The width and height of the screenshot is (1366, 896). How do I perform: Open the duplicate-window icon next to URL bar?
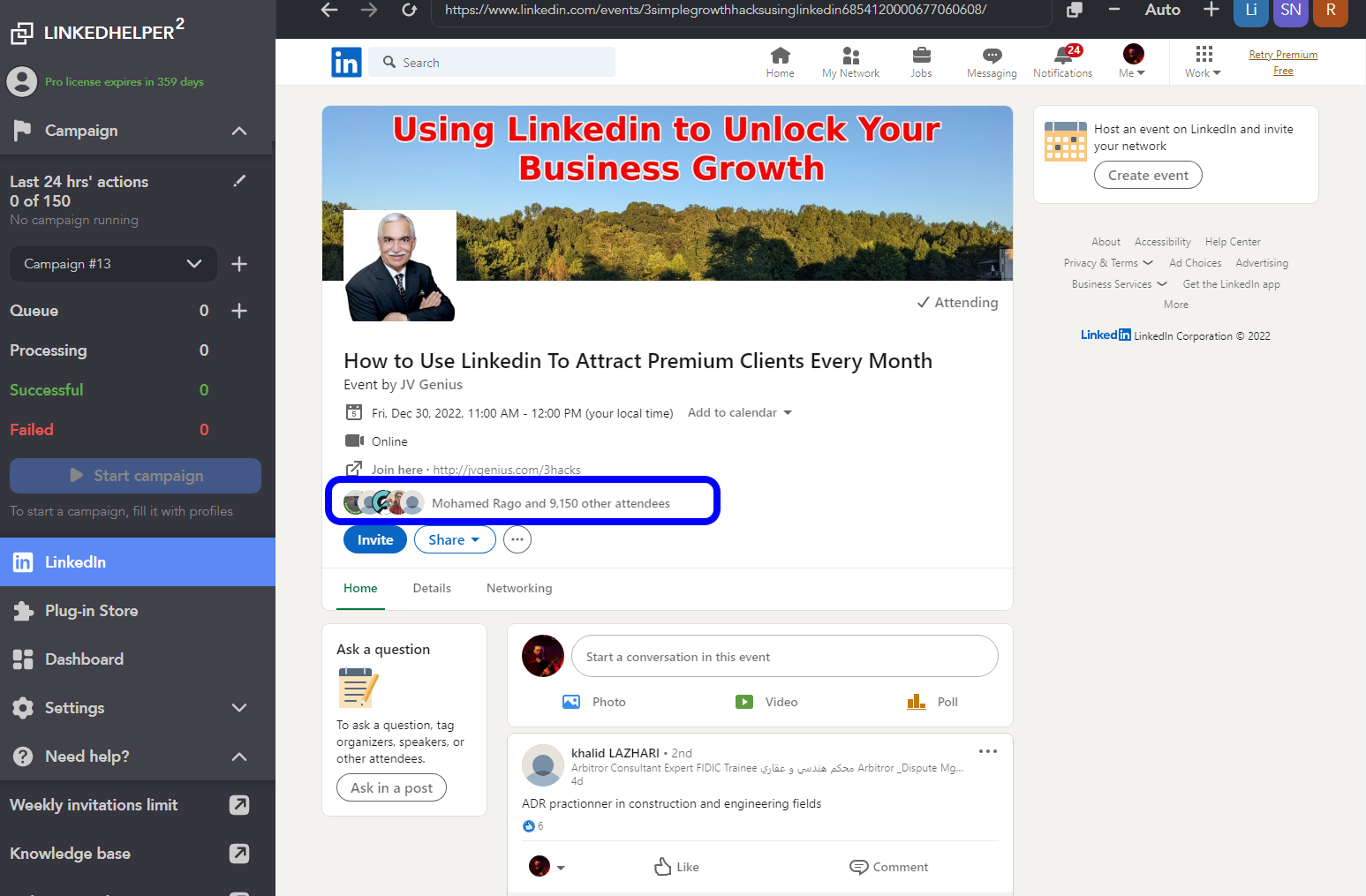coord(1075,10)
